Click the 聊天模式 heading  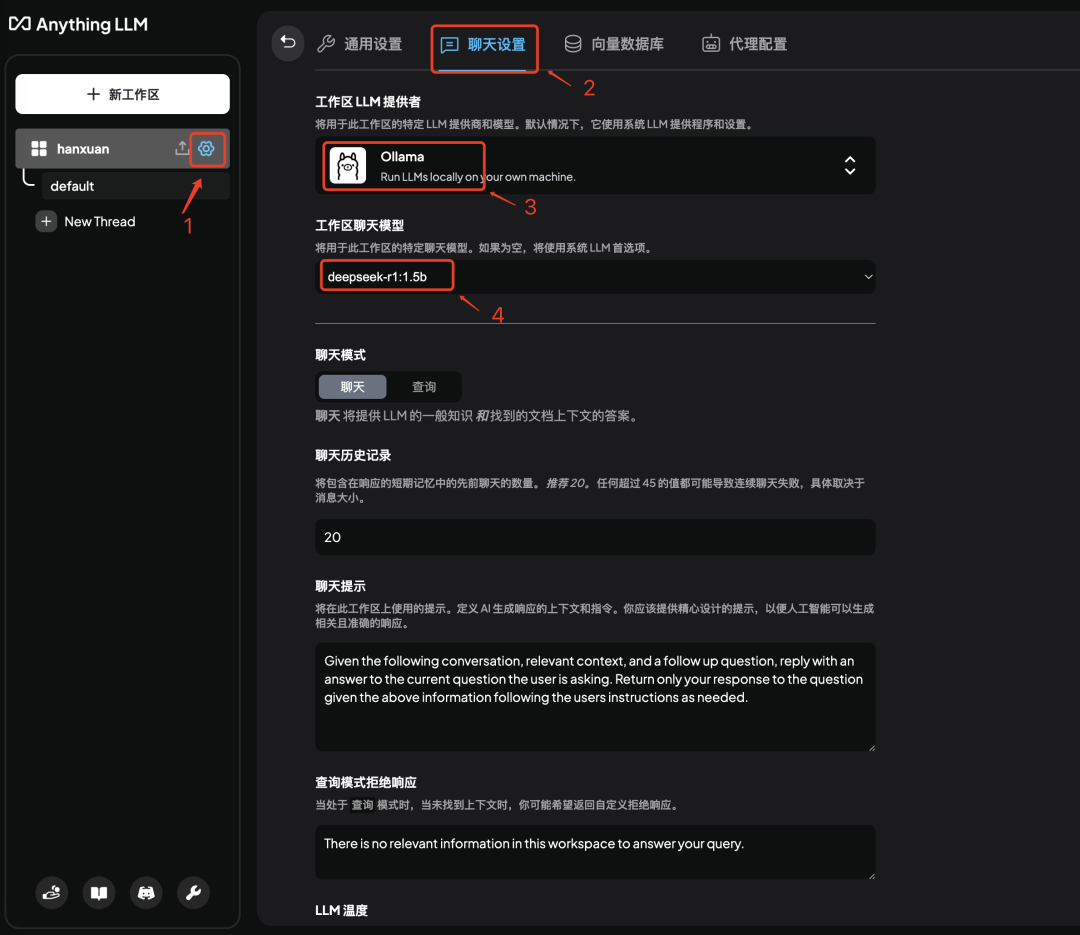[340, 356]
